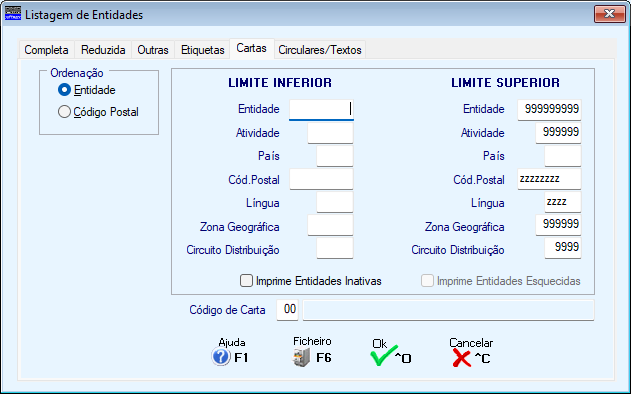Click the Ficheiro F6 file icon

click(x=301, y=357)
